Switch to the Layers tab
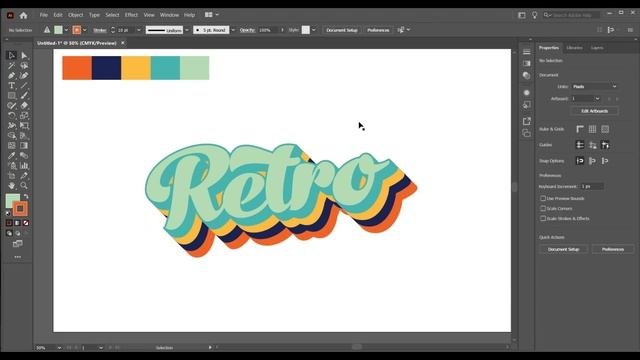640x360 pixels. click(x=597, y=48)
